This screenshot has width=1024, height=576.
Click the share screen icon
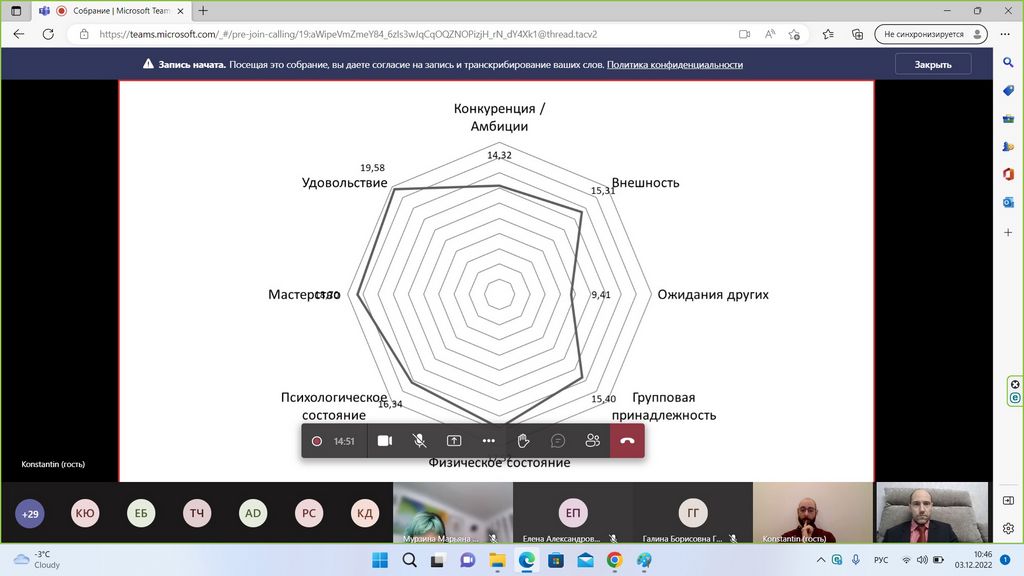coord(454,441)
